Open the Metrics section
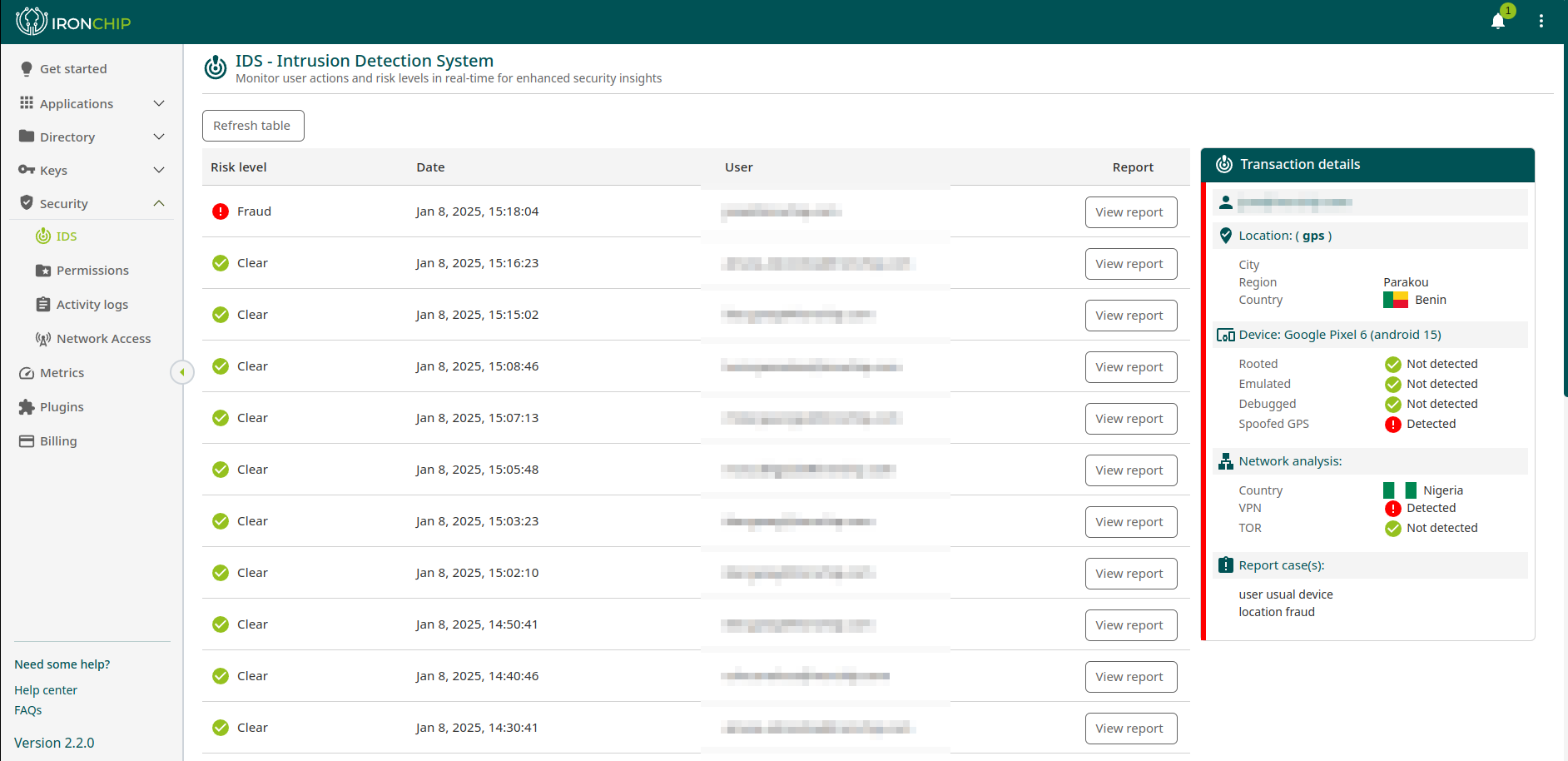 tap(62, 372)
